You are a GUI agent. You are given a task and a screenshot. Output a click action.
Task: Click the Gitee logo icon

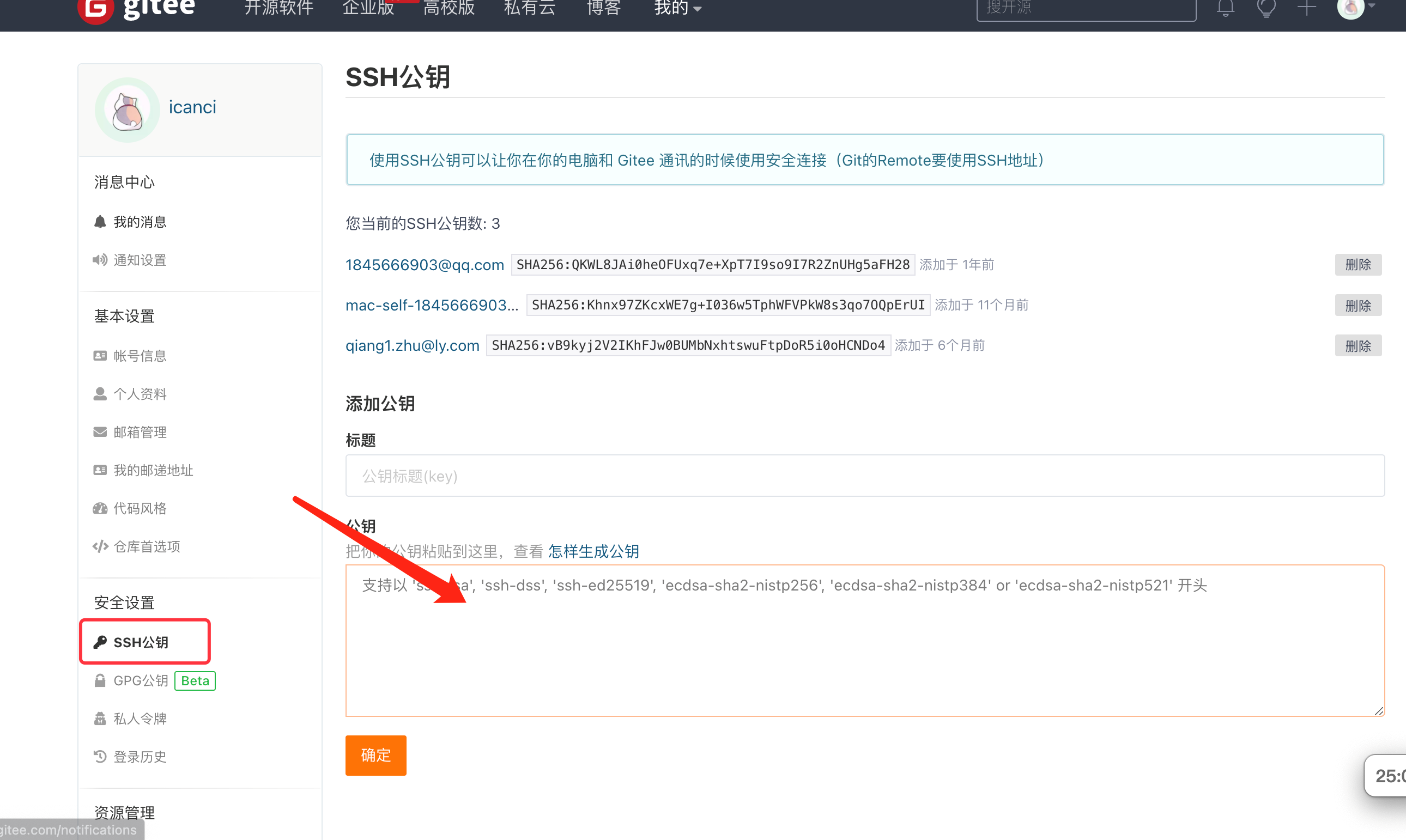(96, 9)
